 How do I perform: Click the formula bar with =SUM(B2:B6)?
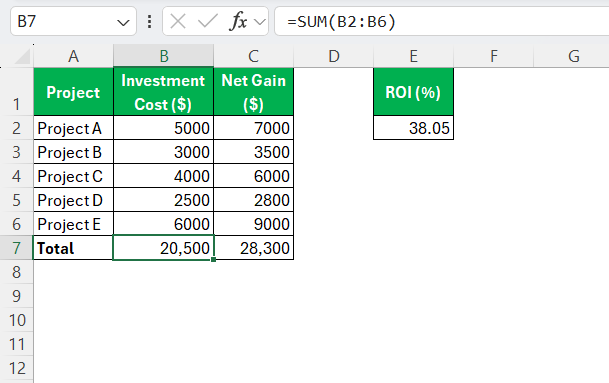[x=442, y=21]
